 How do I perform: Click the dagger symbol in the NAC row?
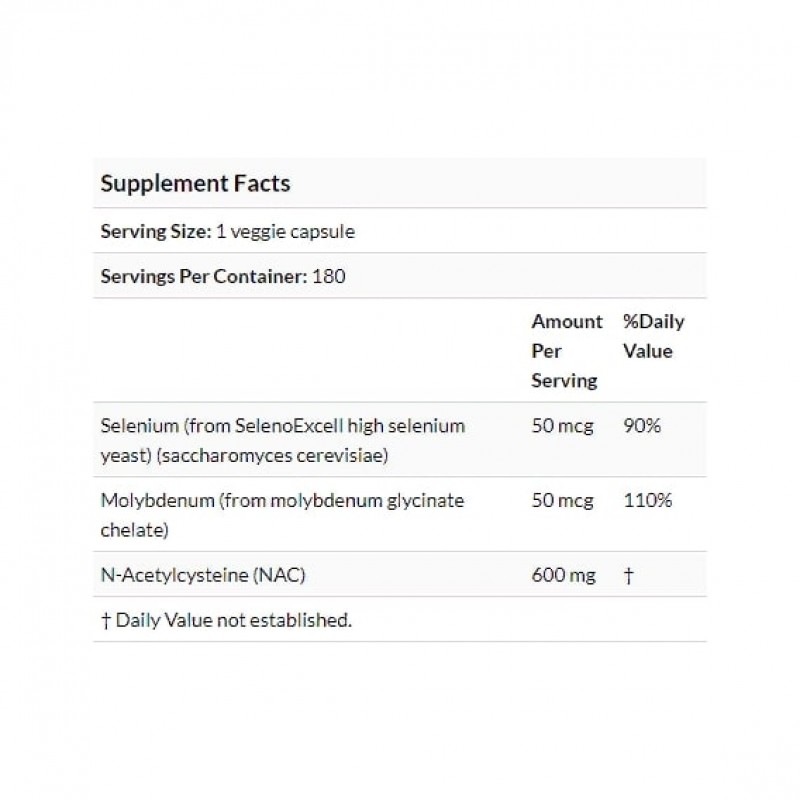point(628,575)
